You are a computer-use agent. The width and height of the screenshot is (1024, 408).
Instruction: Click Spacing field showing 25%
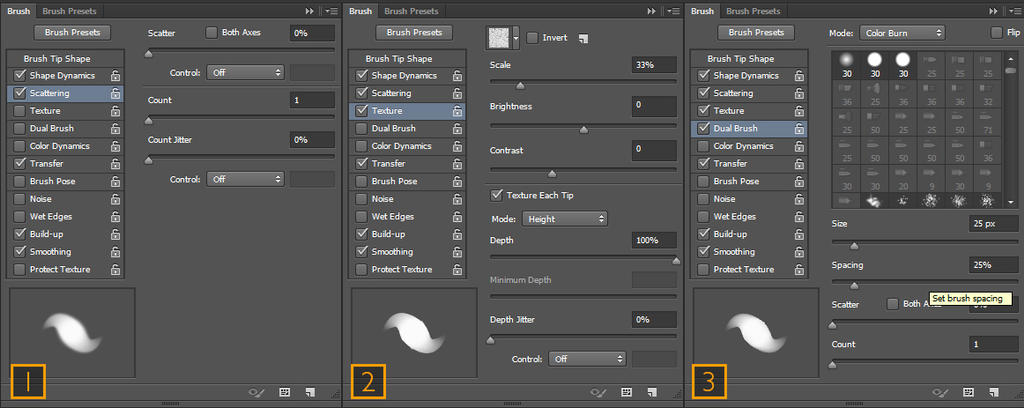(994, 265)
